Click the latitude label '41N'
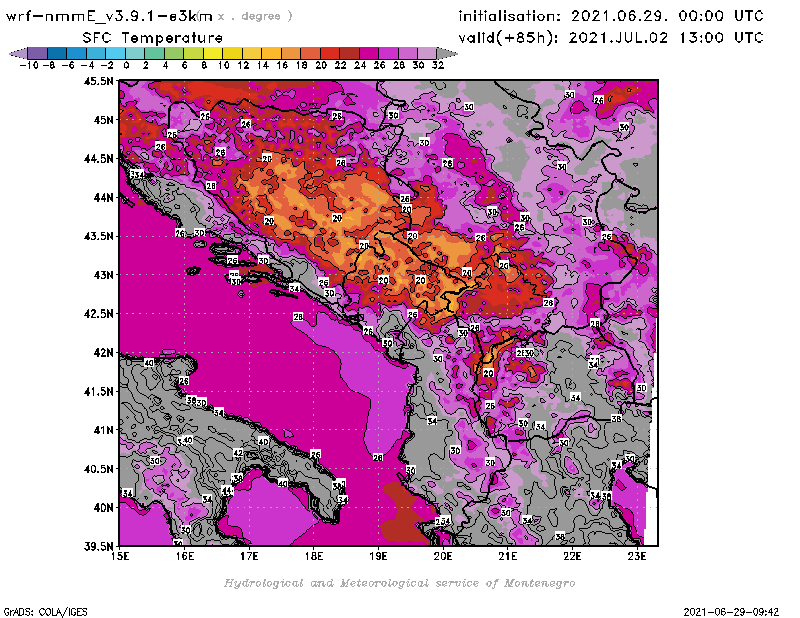The height and width of the screenshot is (618, 800). coord(103,430)
